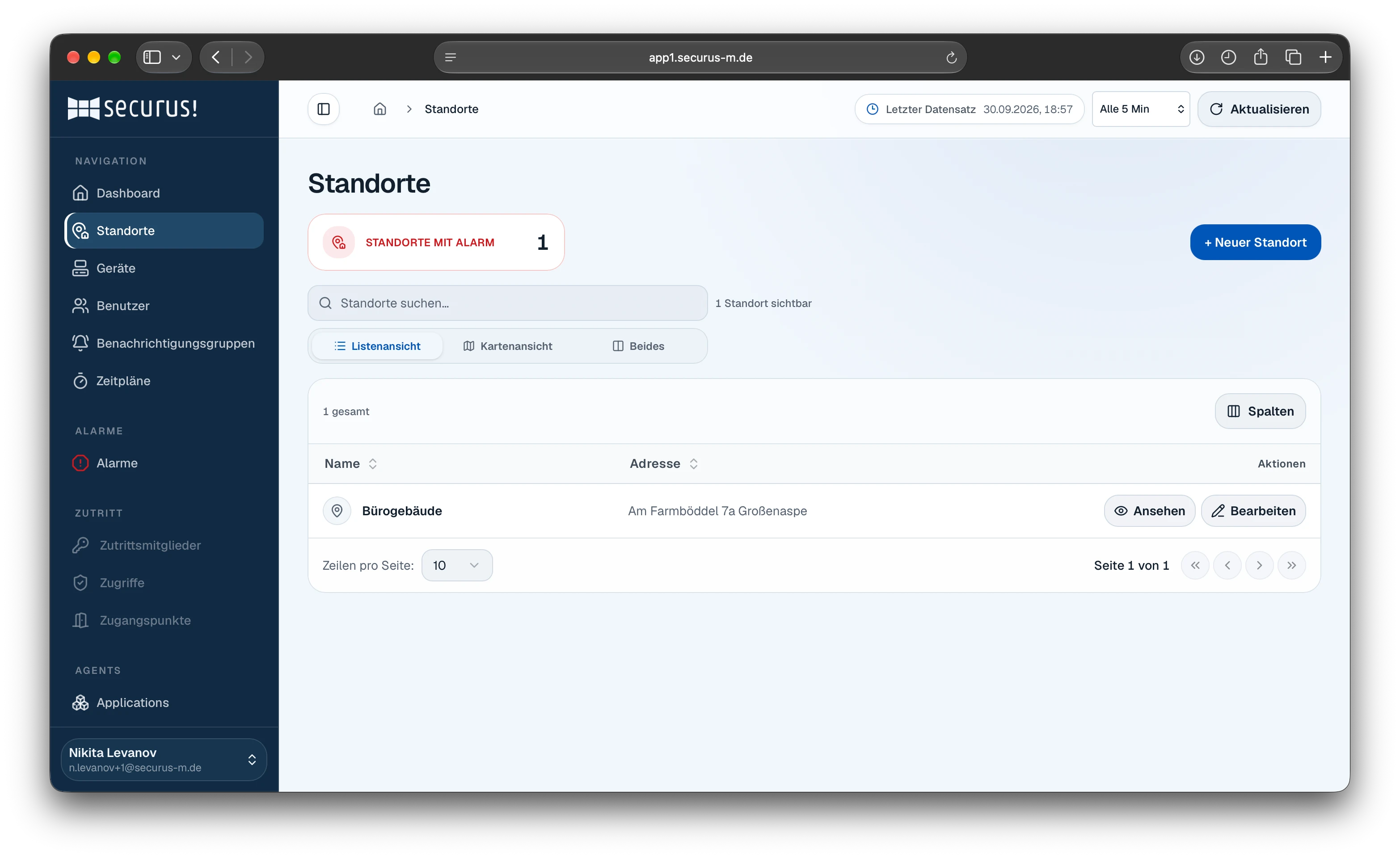The height and width of the screenshot is (858, 1400).
Task: Reload the page in the address bar
Action: (951, 57)
